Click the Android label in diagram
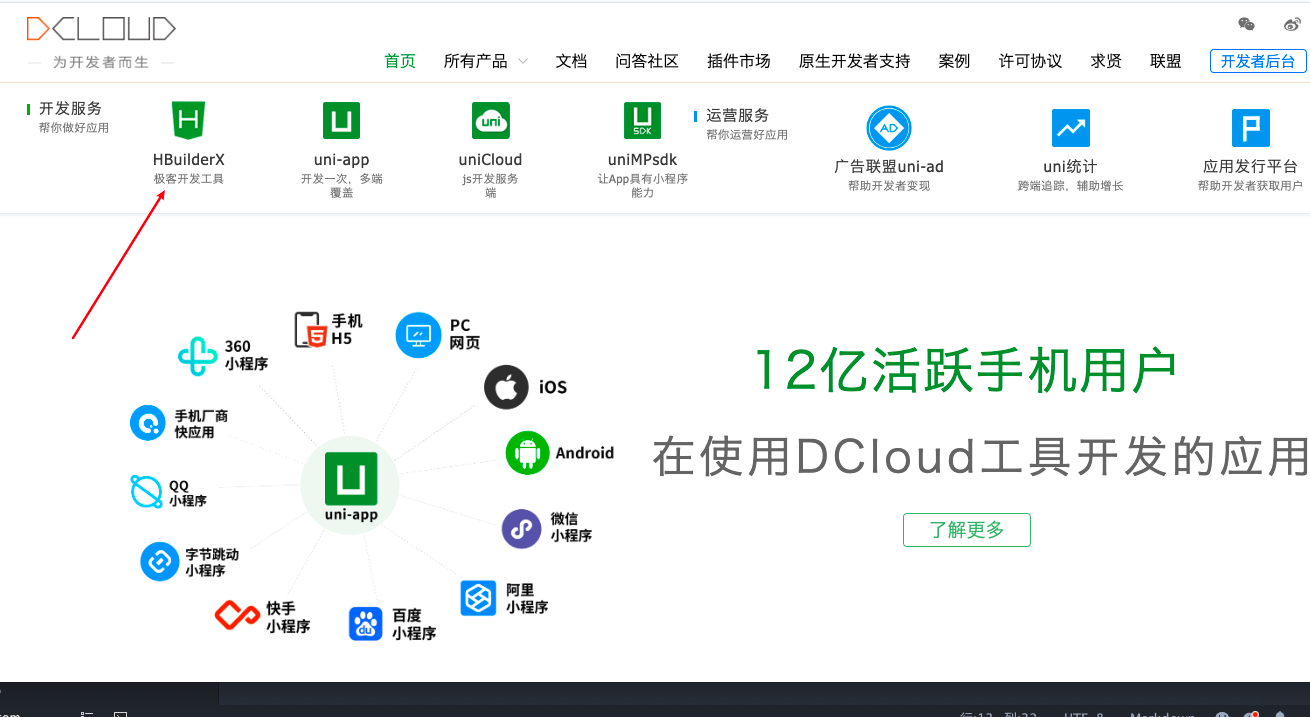Screen dimensions: 1310x717 tap(585, 453)
